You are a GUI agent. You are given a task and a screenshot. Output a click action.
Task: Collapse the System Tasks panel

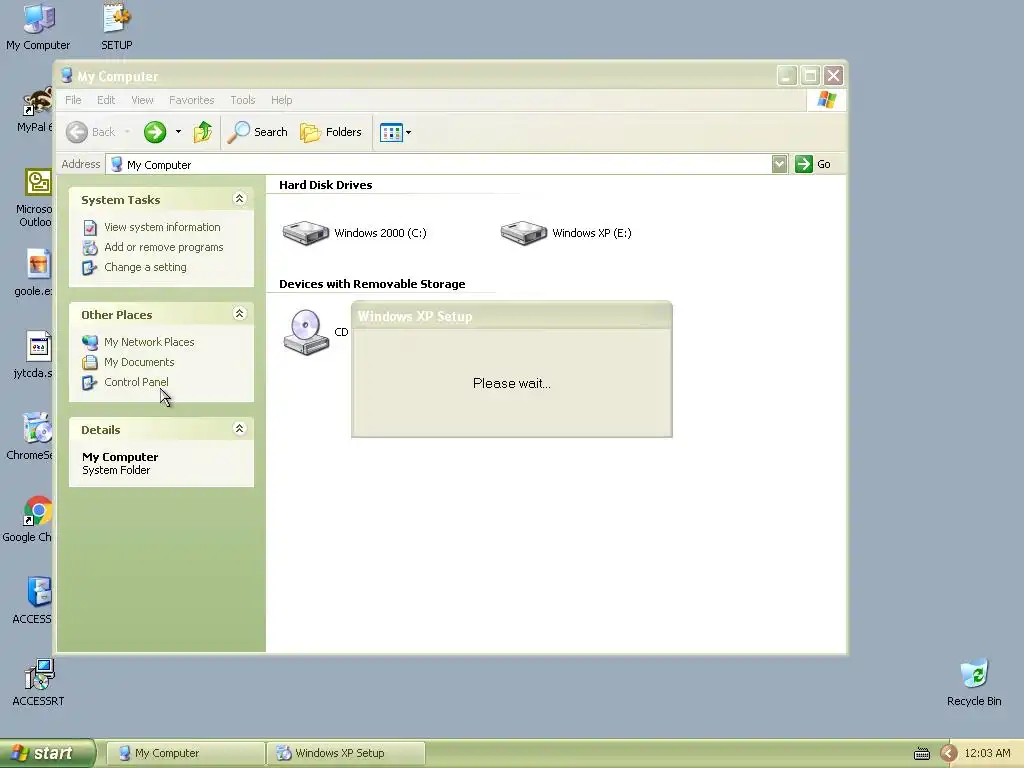click(240, 199)
